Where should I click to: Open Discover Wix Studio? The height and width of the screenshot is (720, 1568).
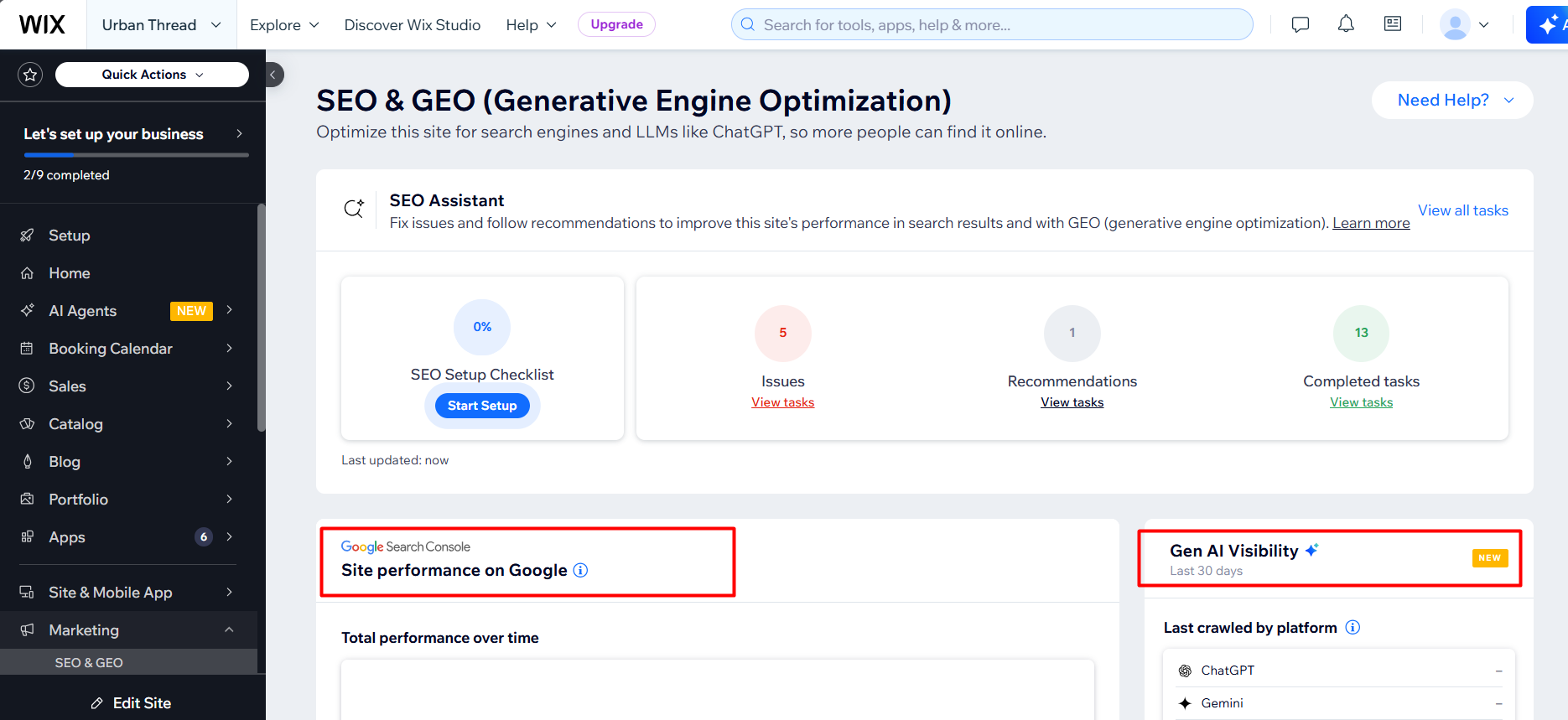pyautogui.click(x=413, y=25)
